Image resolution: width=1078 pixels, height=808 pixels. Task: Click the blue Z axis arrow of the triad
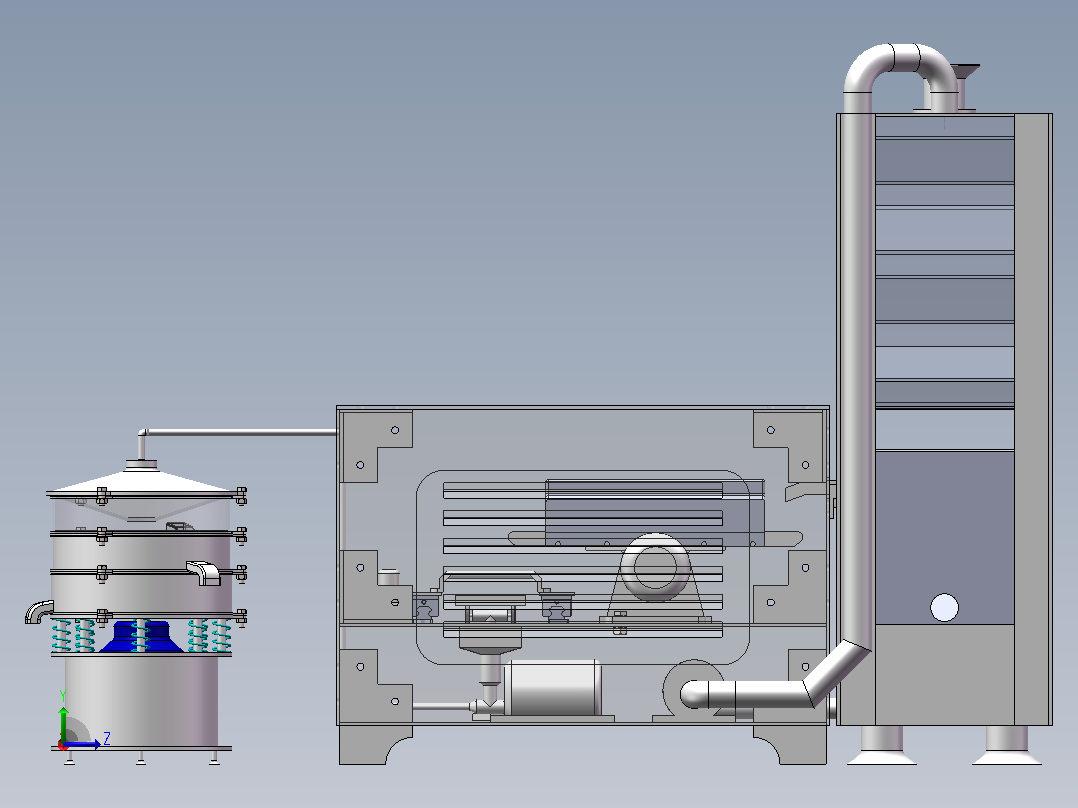(84, 744)
